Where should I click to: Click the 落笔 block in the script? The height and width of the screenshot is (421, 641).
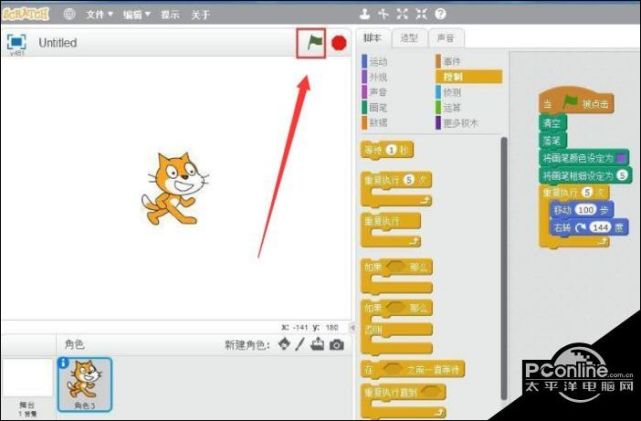tap(552, 141)
